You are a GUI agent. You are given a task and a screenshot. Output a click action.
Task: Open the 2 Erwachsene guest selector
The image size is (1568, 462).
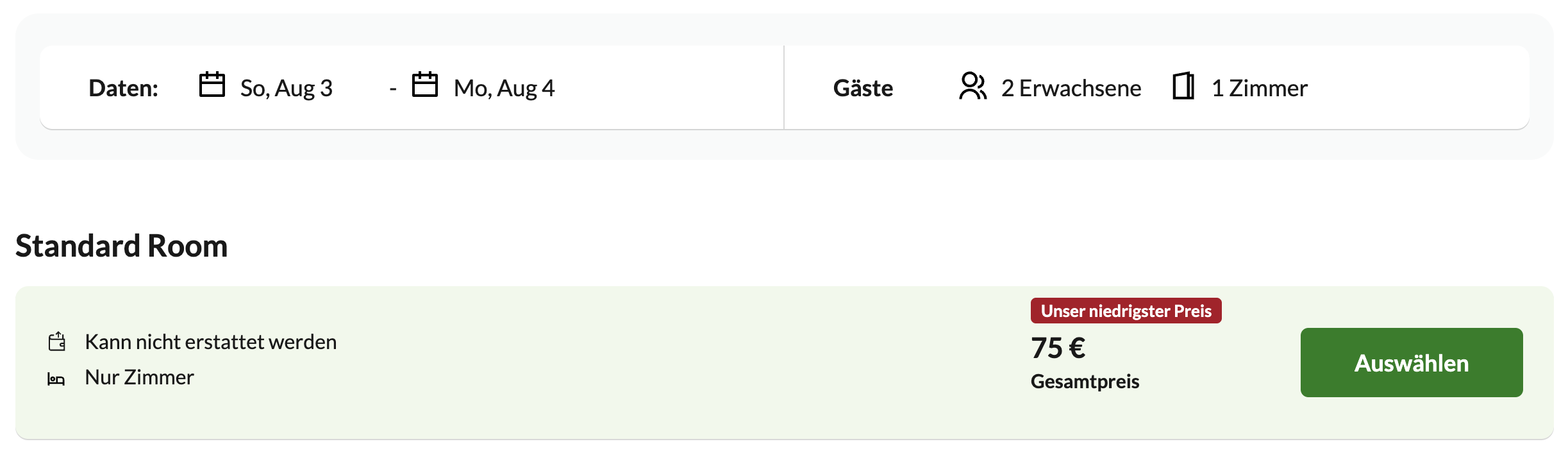1071,88
